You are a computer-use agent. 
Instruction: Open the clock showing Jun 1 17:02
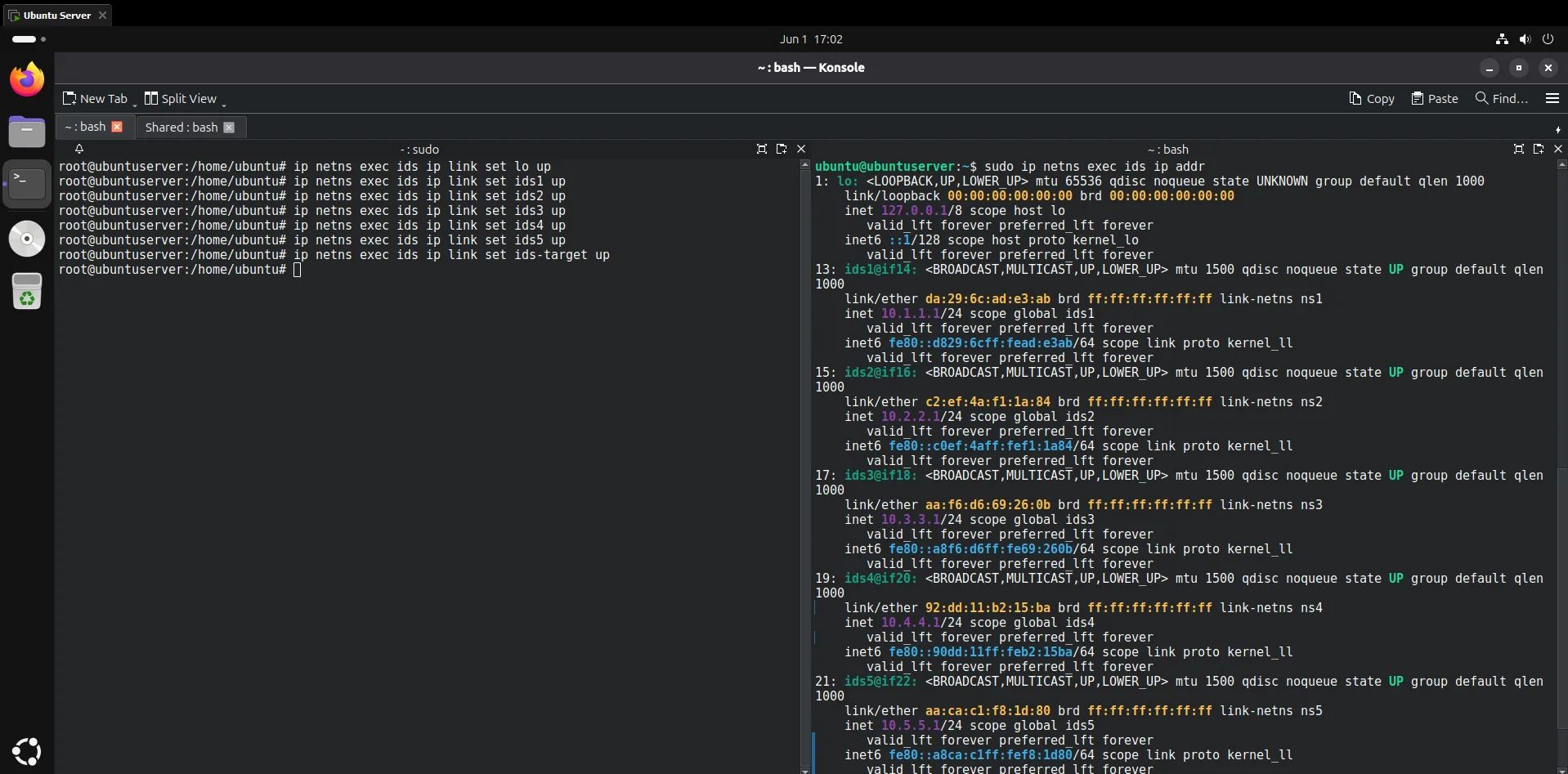(811, 39)
